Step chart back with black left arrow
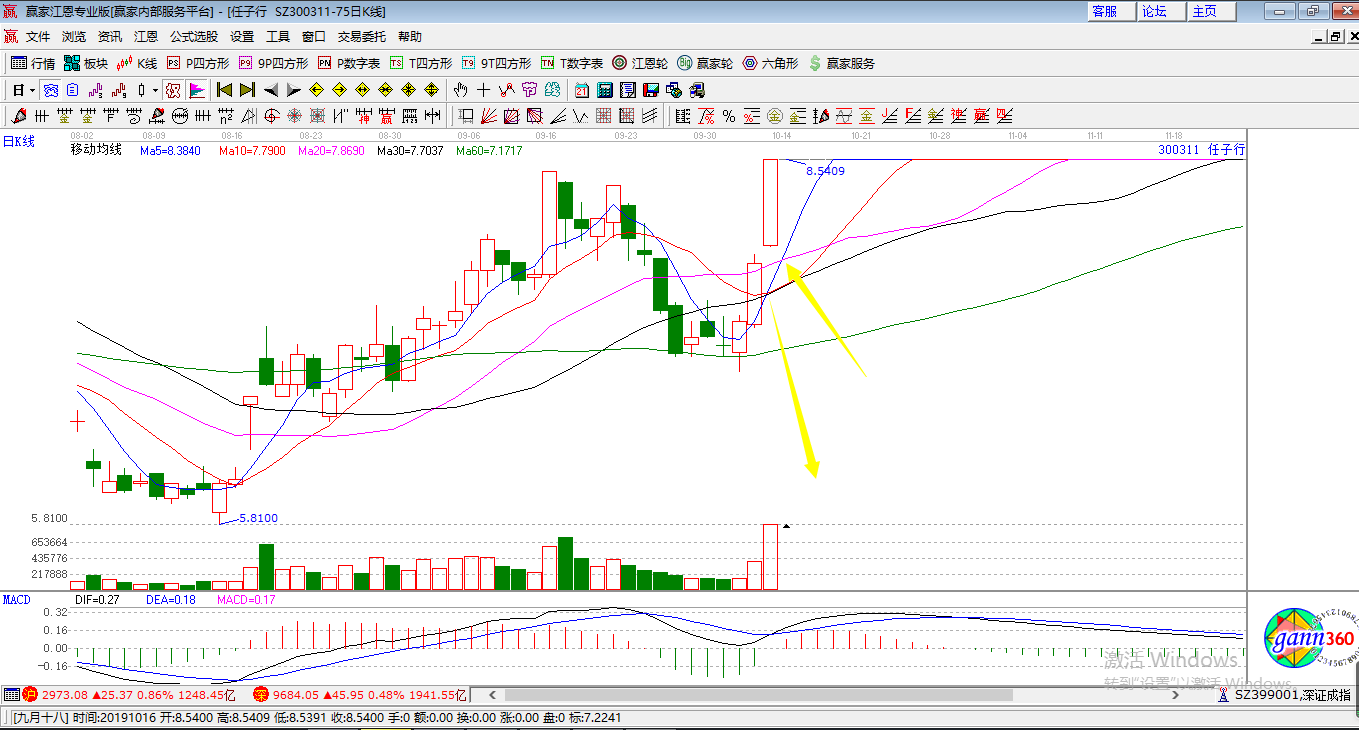The width and height of the screenshot is (1359, 730). (271, 90)
